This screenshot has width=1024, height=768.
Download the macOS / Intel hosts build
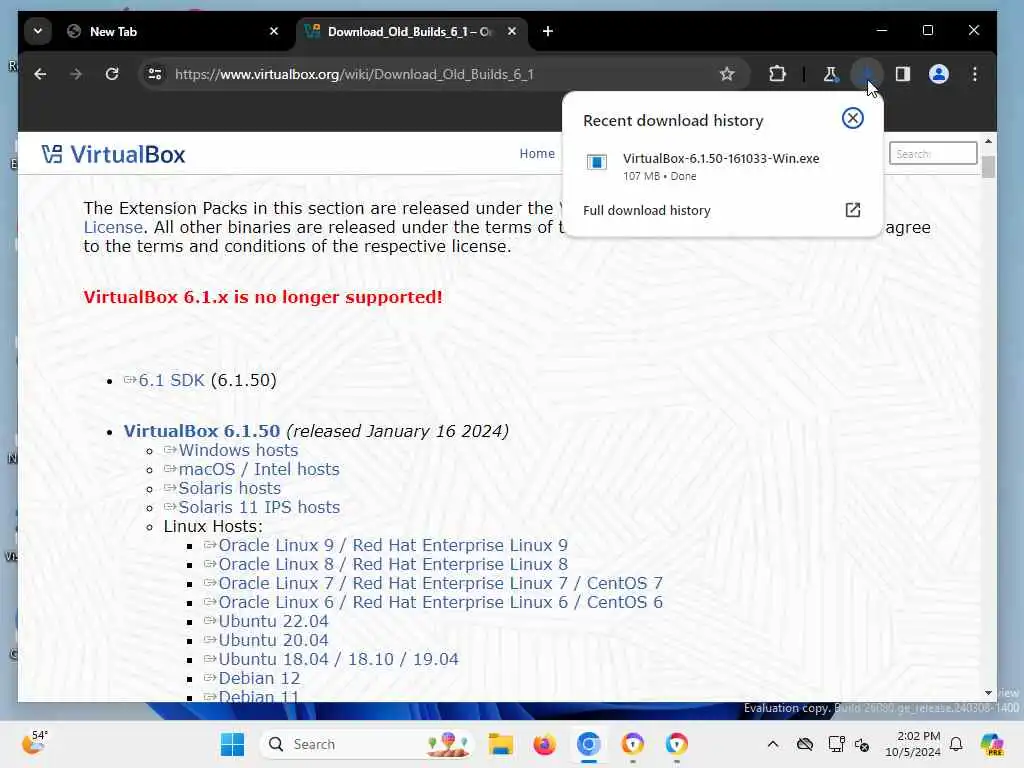click(259, 469)
